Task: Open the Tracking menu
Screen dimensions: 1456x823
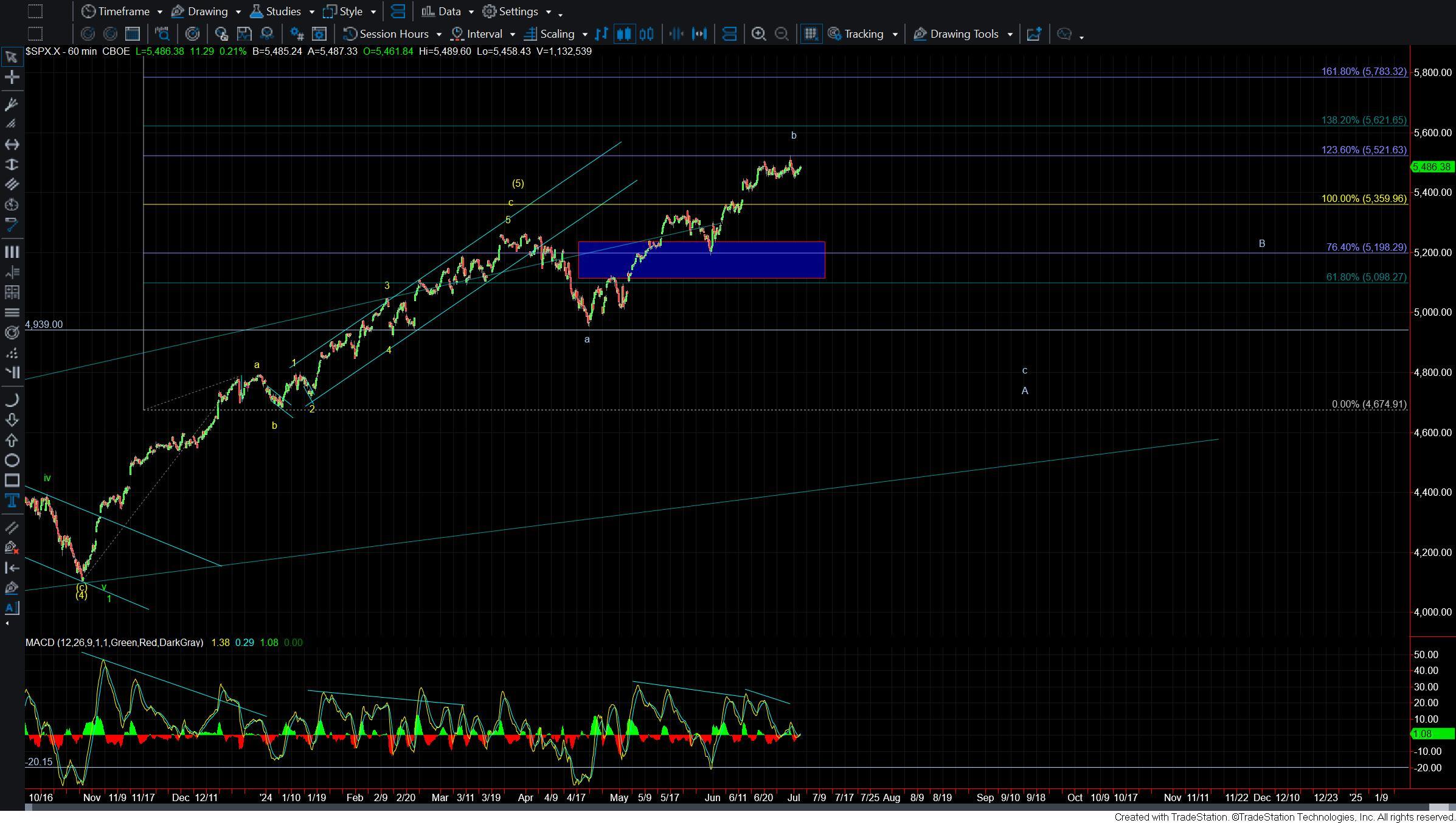Action: click(x=863, y=34)
